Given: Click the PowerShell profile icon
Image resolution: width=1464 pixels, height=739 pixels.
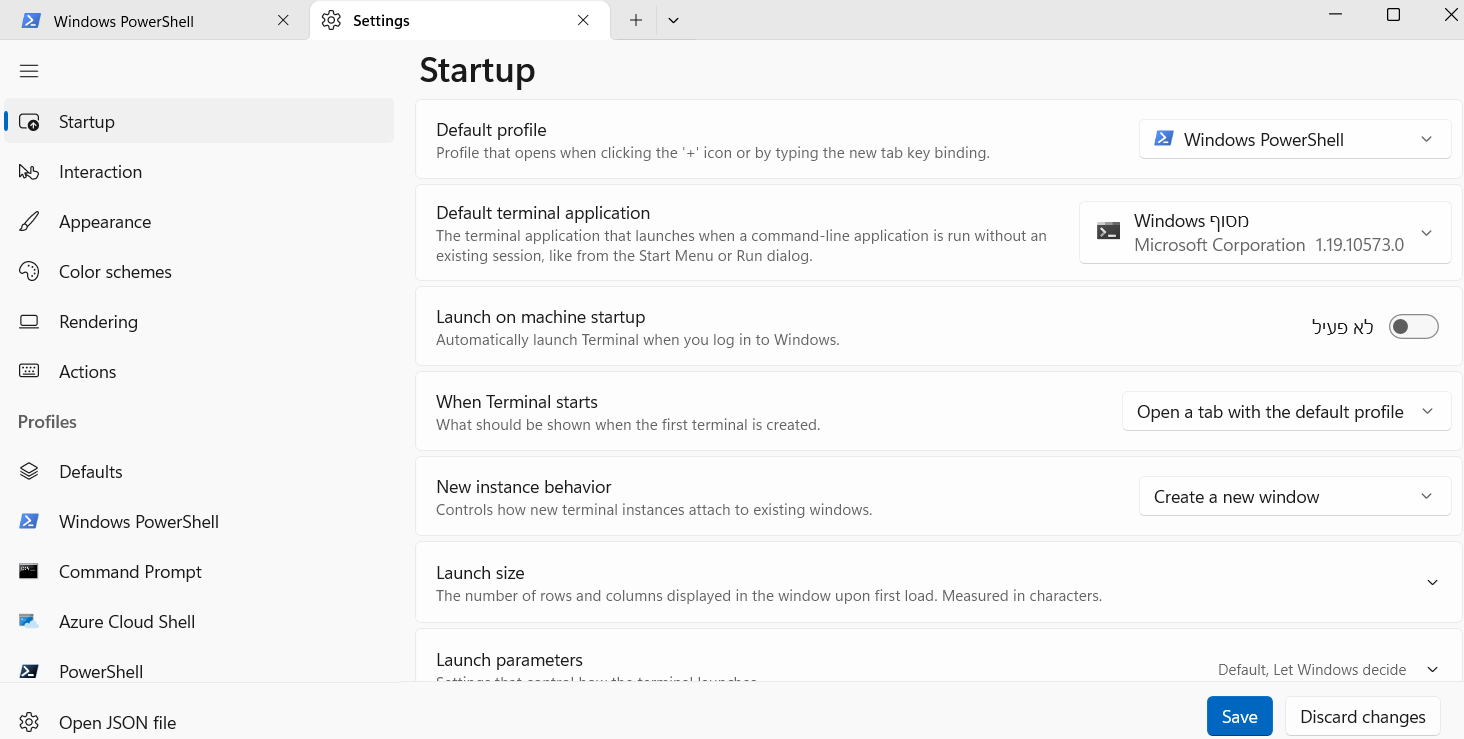Looking at the screenshot, I should (x=29, y=672).
